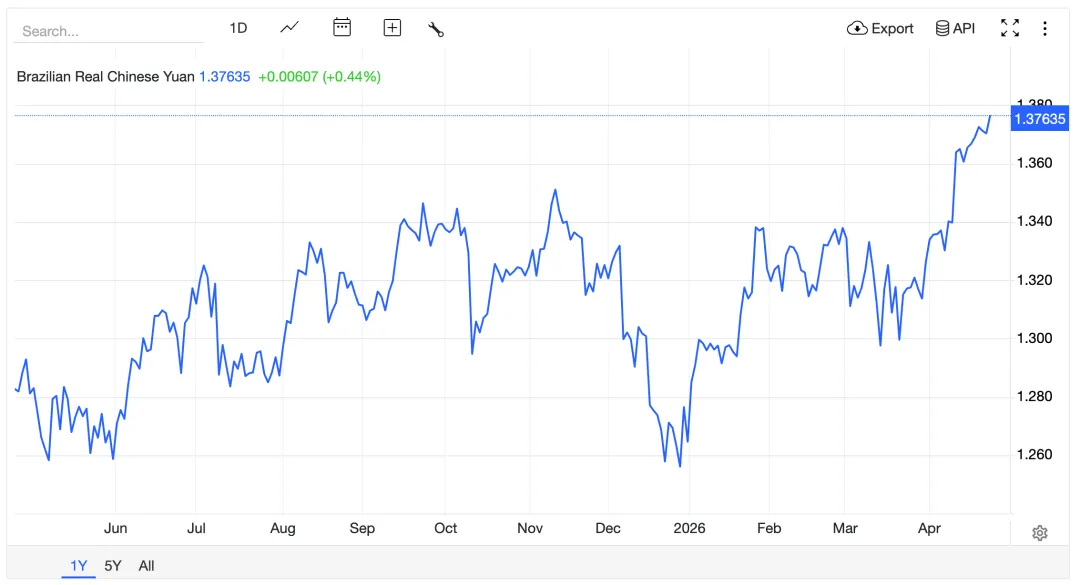Image resolution: width=1080 pixels, height=585 pixels.
Task: Open the API data access button
Action: (955, 28)
